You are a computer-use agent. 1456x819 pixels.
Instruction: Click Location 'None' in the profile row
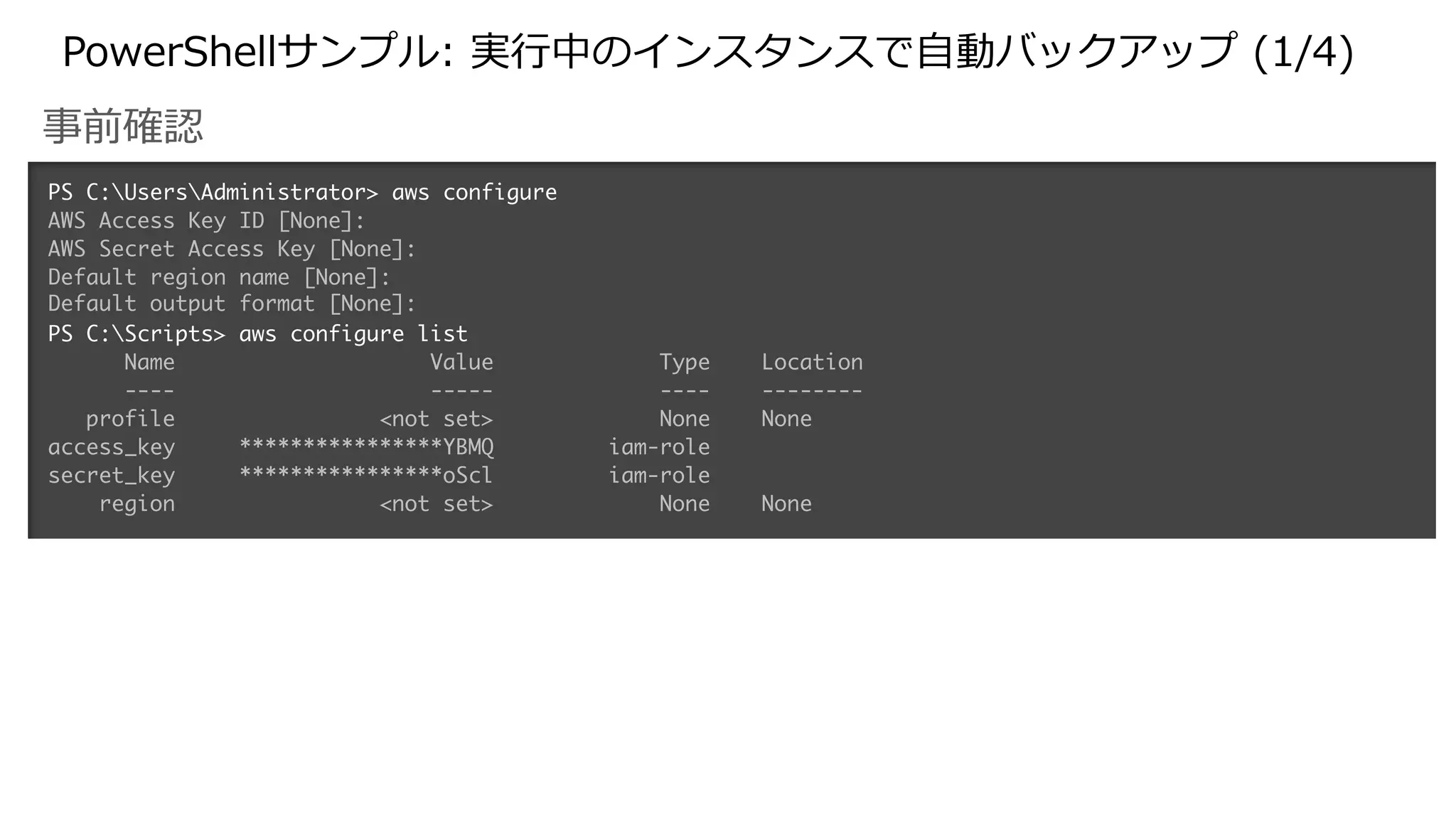[x=786, y=419]
